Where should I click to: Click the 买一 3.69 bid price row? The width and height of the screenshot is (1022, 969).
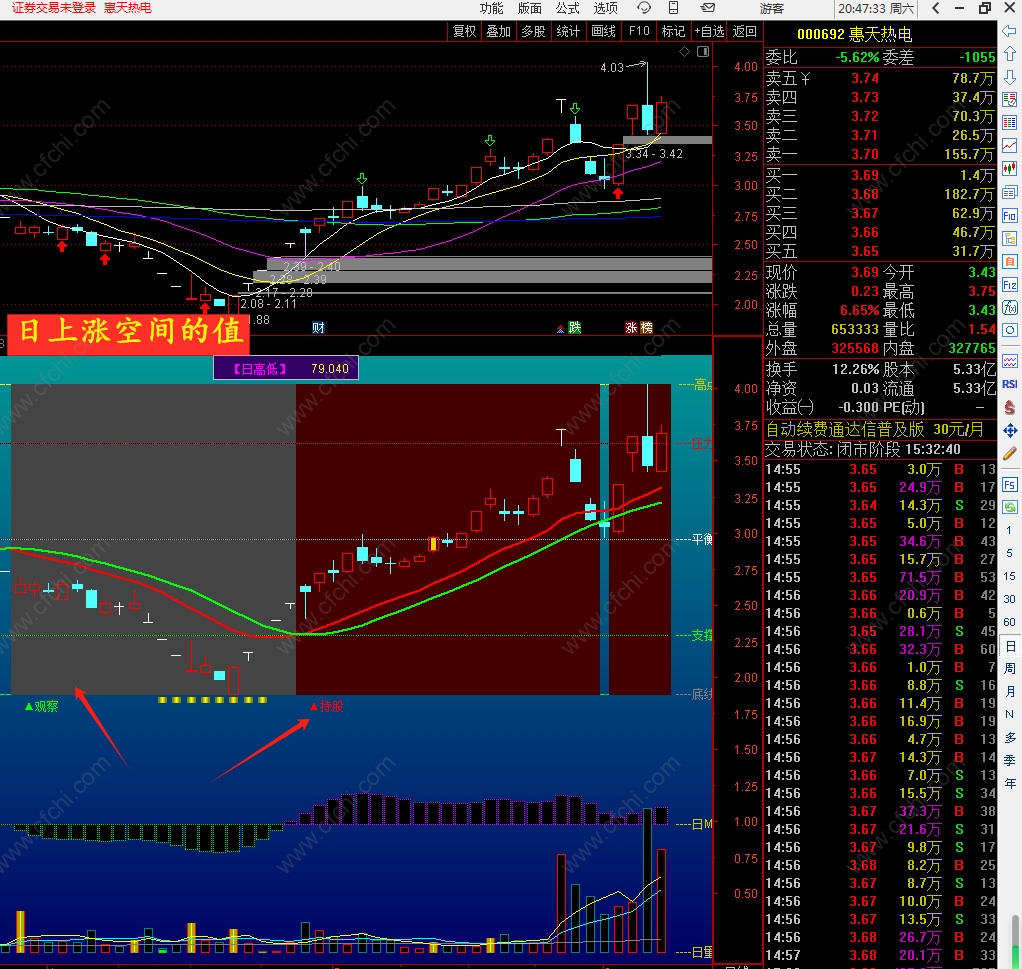[x=879, y=175]
